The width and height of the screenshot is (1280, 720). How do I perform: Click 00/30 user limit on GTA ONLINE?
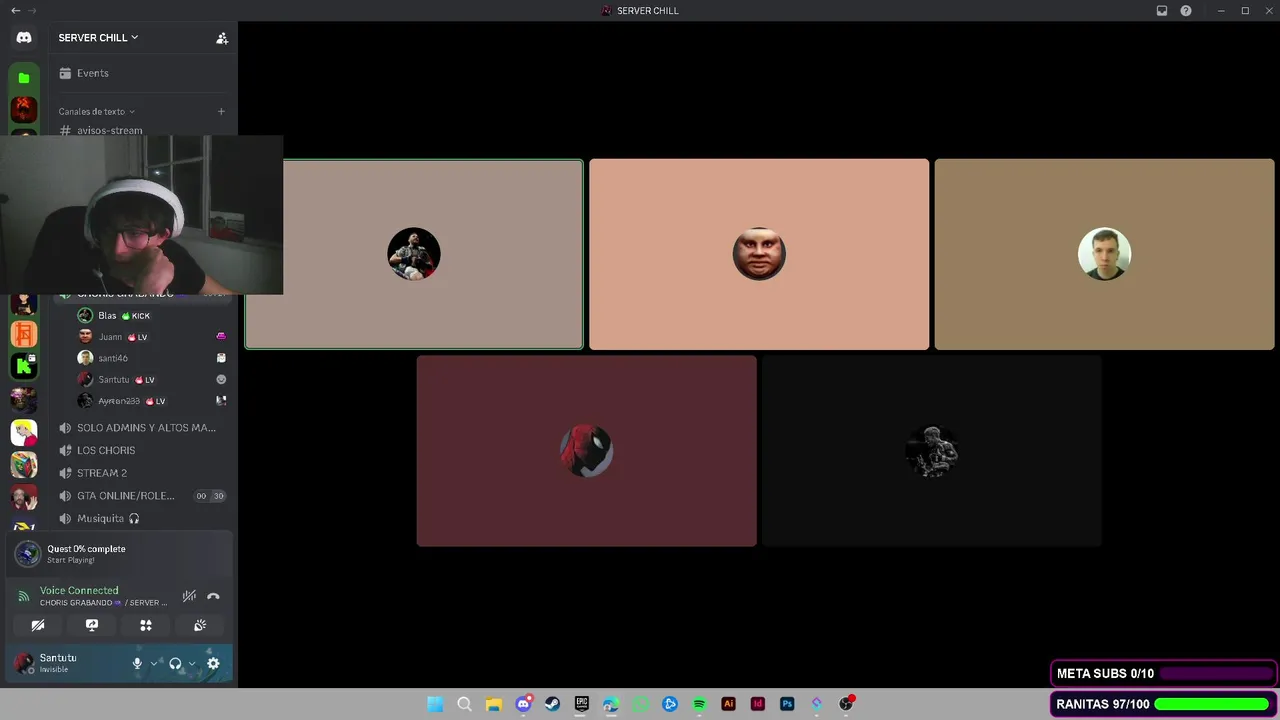click(x=210, y=496)
